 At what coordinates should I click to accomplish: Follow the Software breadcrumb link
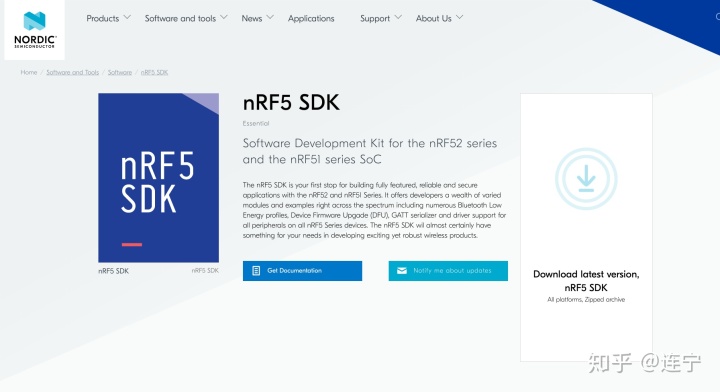point(120,72)
